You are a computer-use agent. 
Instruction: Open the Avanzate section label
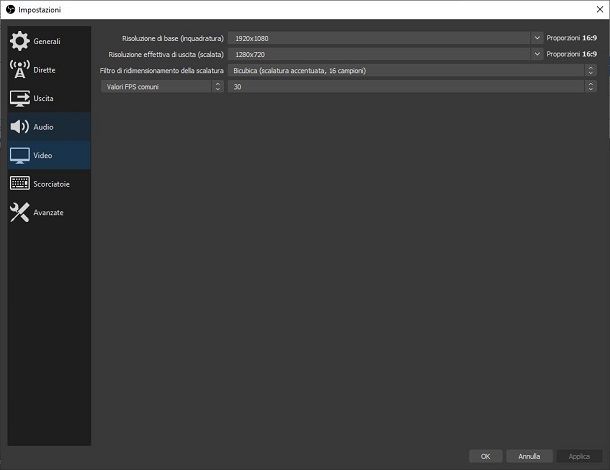point(48,212)
